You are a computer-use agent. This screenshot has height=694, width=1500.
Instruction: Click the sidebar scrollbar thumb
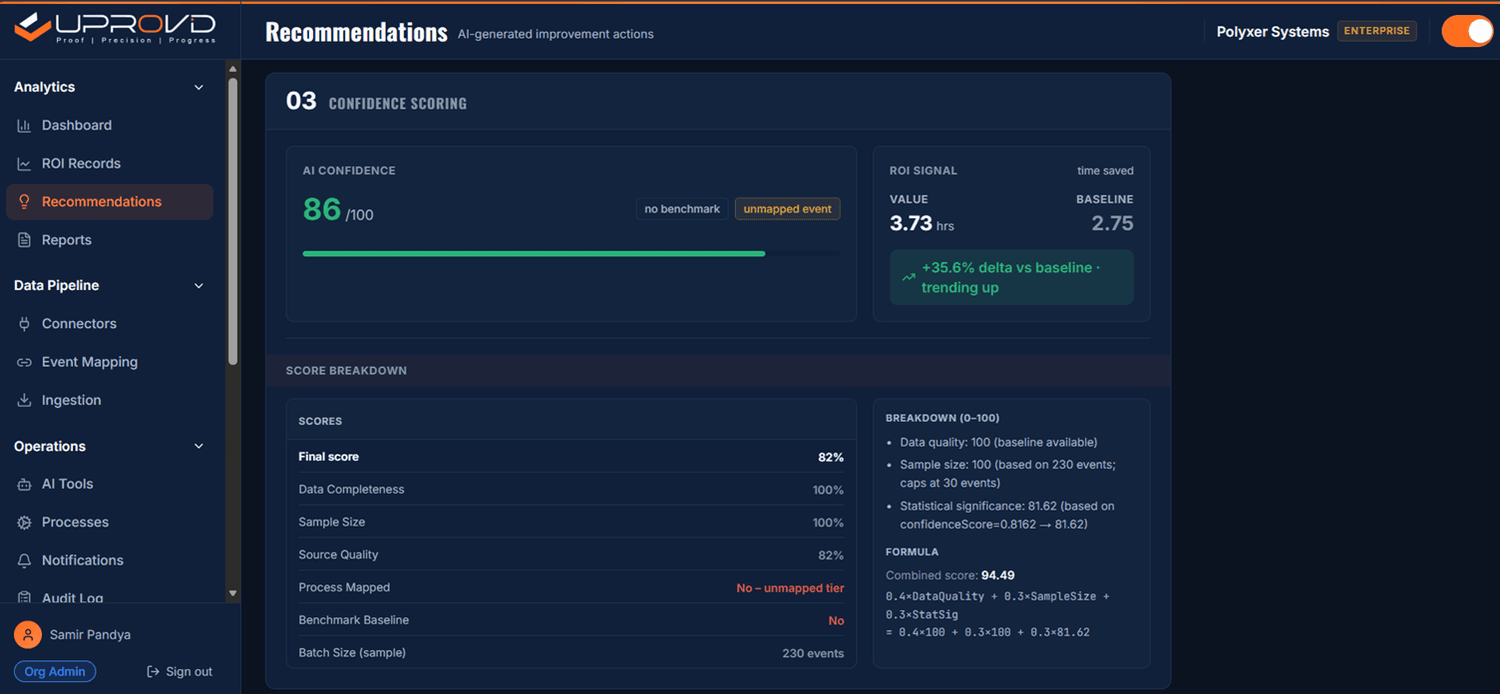tap(233, 220)
